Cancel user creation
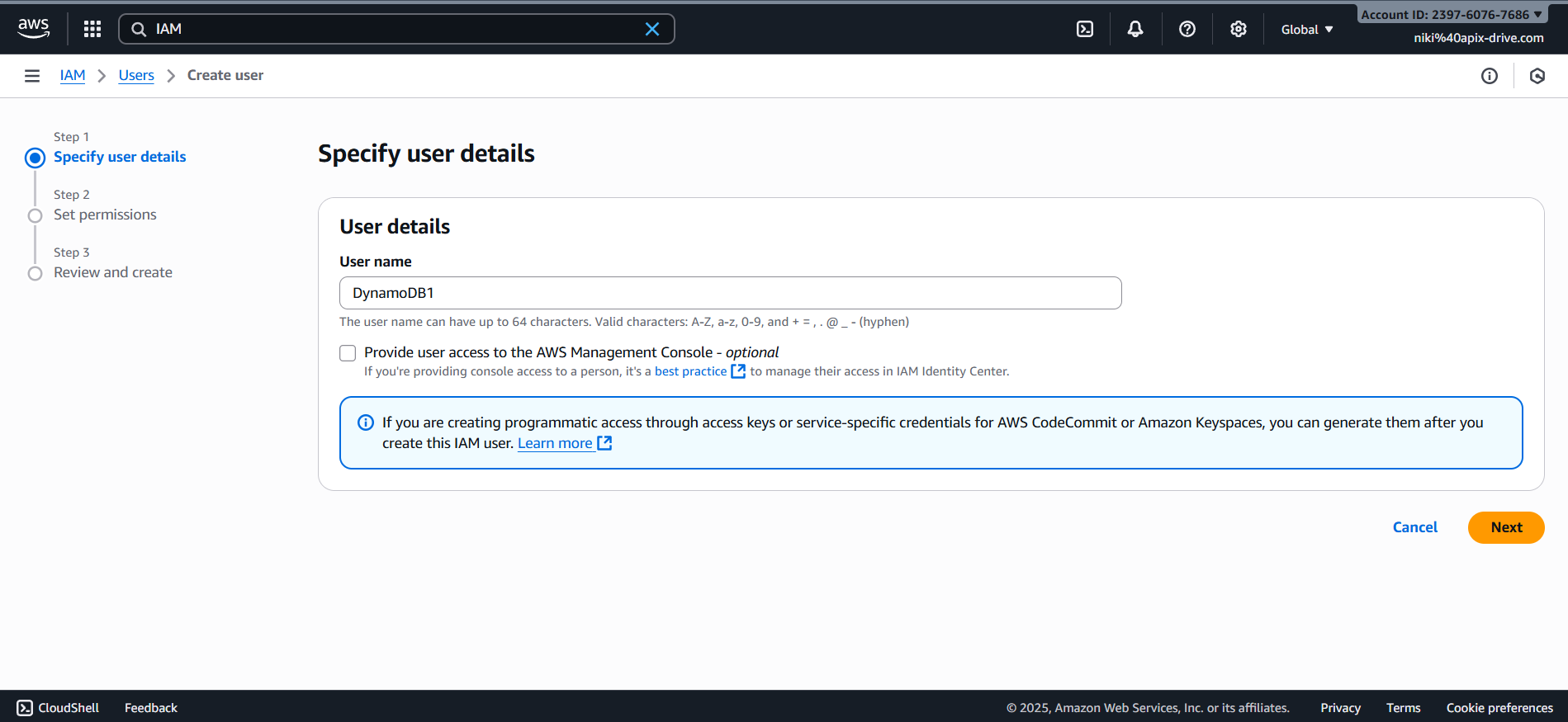Screen dimensions: 1568x722 click(1414, 527)
